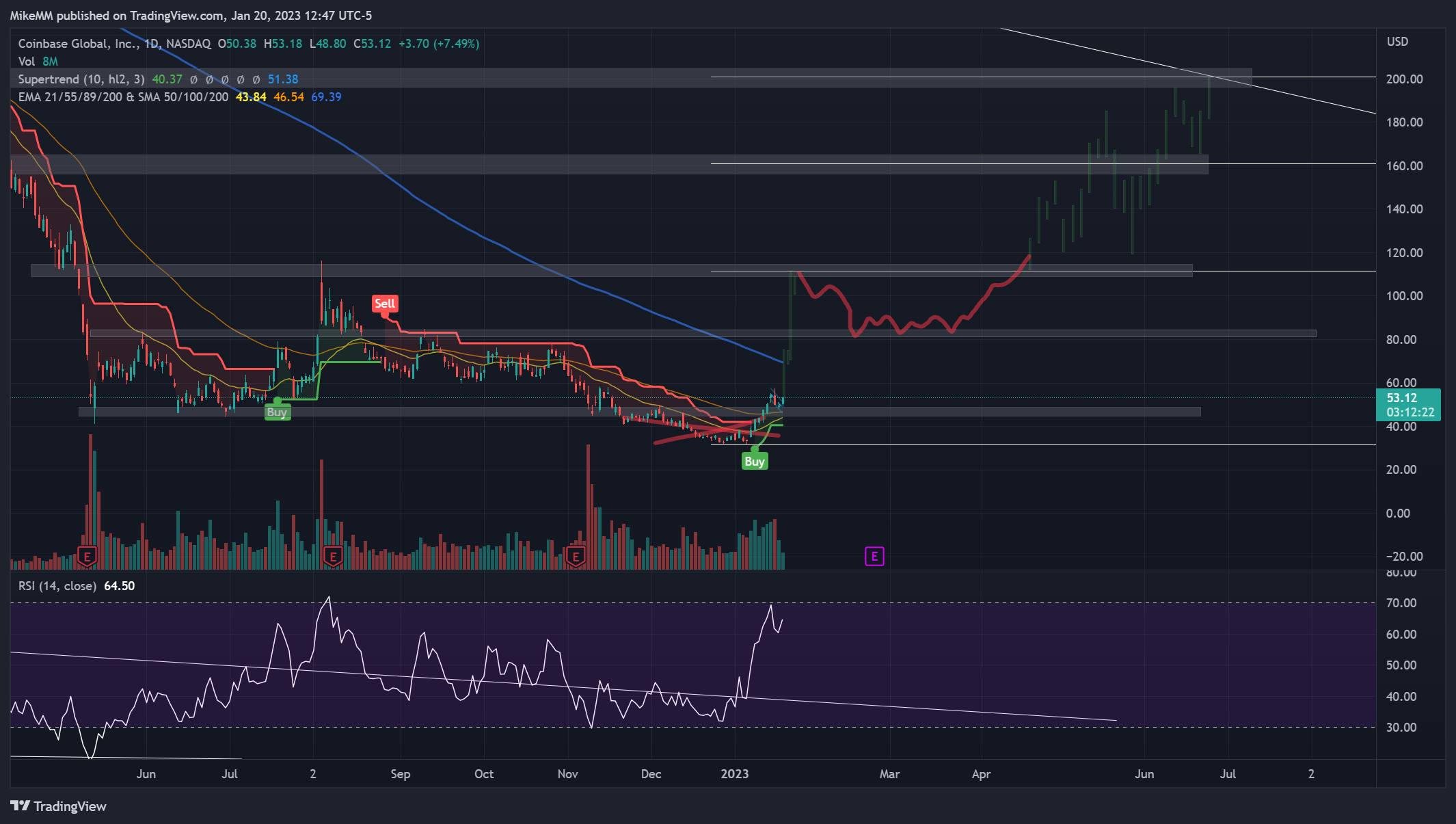Click the Nov label on time axis
The image size is (1456, 824).
pyautogui.click(x=568, y=774)
